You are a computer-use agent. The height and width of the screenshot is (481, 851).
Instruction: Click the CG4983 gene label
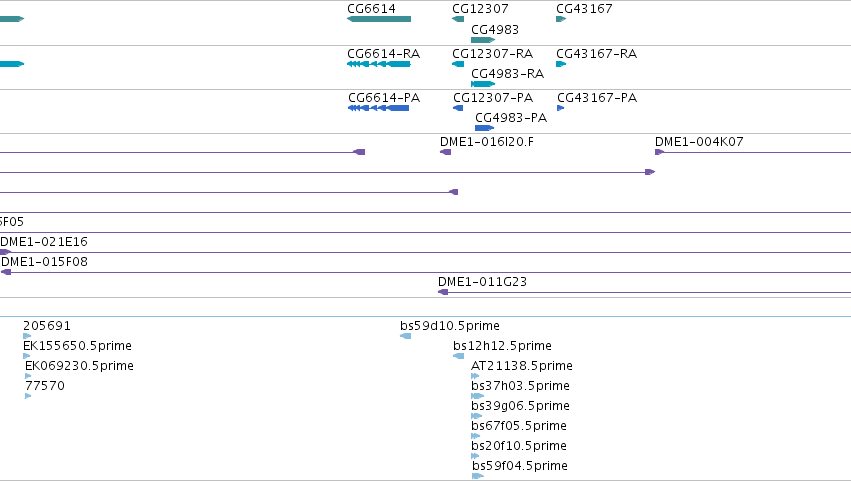click(495, 29)
